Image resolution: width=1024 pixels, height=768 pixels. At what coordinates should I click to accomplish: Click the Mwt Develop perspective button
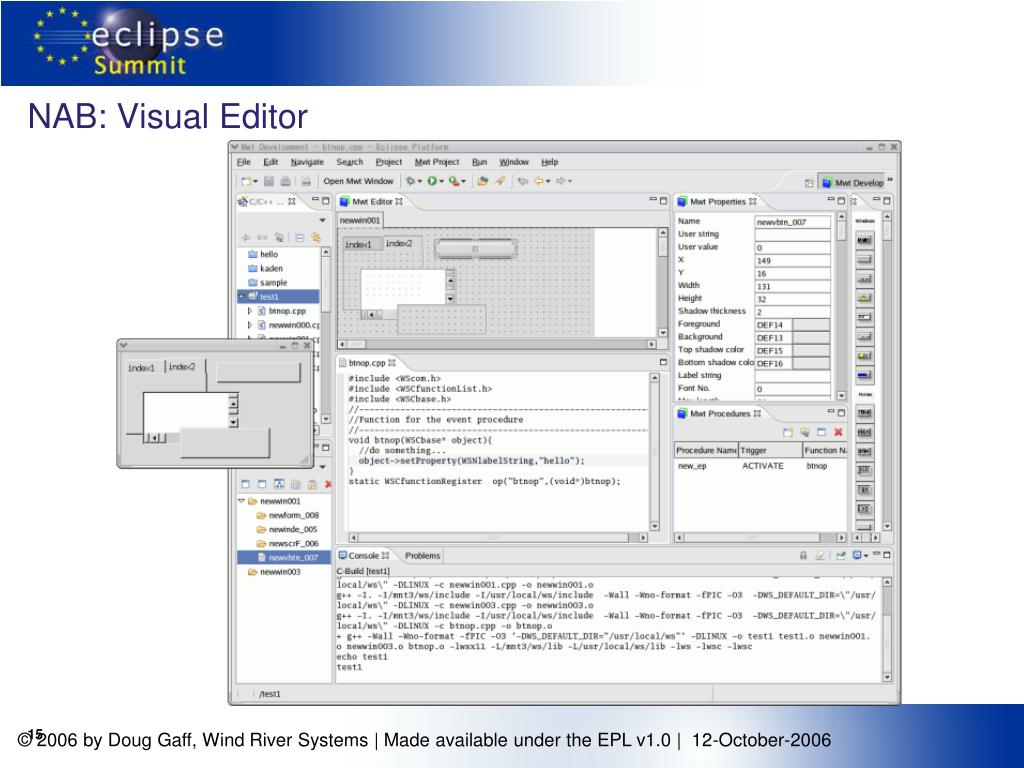852,183
